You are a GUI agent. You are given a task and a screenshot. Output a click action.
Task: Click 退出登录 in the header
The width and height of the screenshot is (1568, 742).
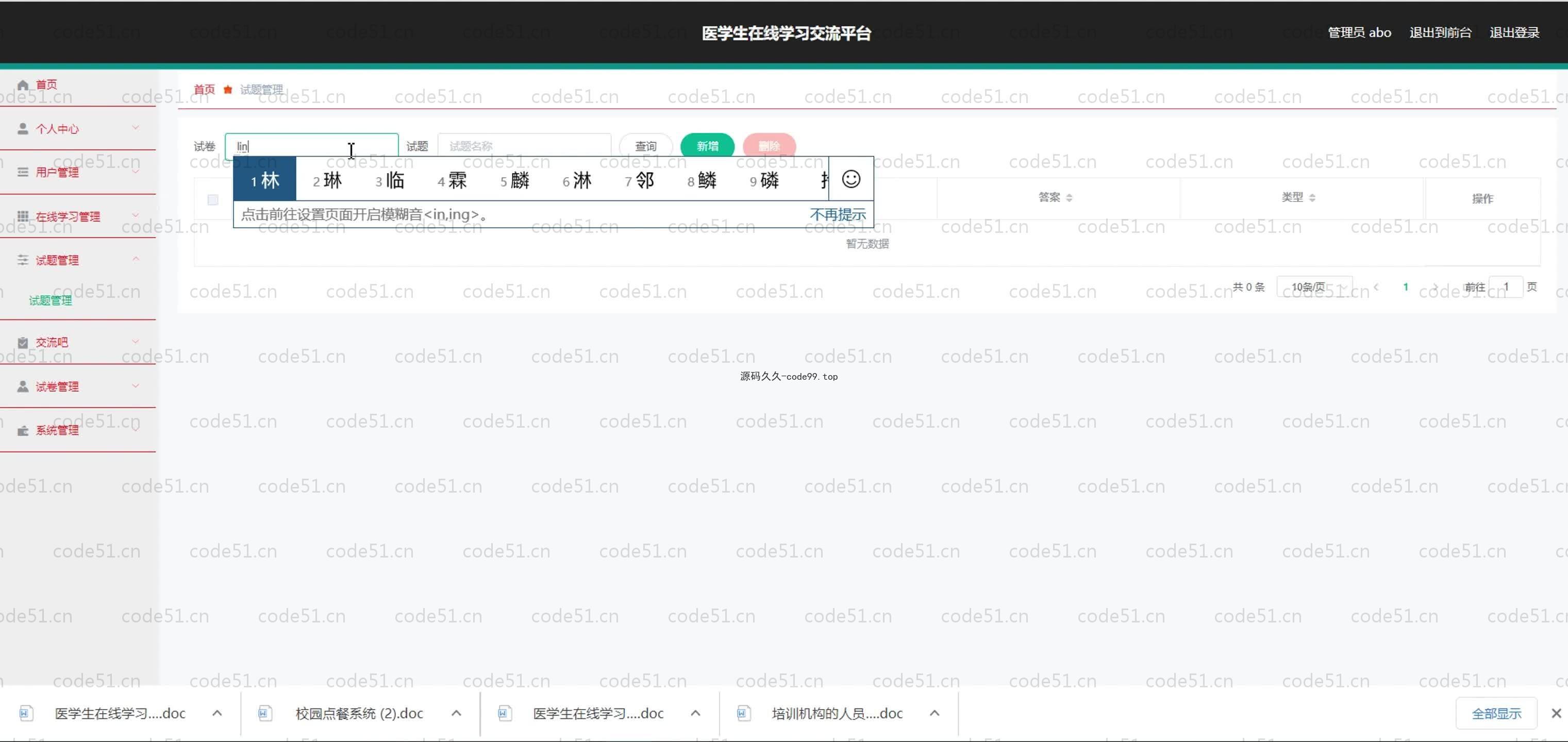1514,32
